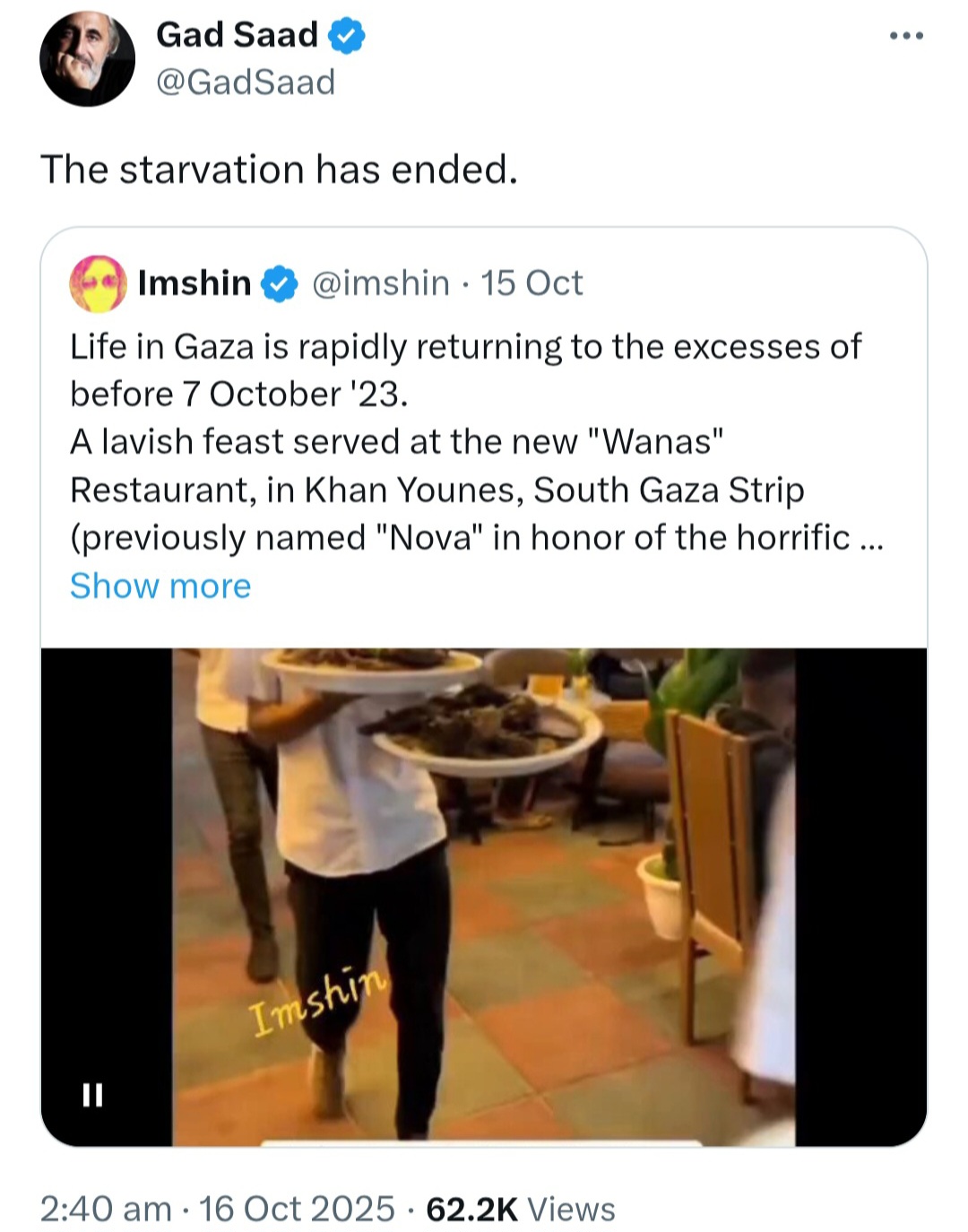View the 62.2K Views count
968x1232 pixels.
[521, 1209]
